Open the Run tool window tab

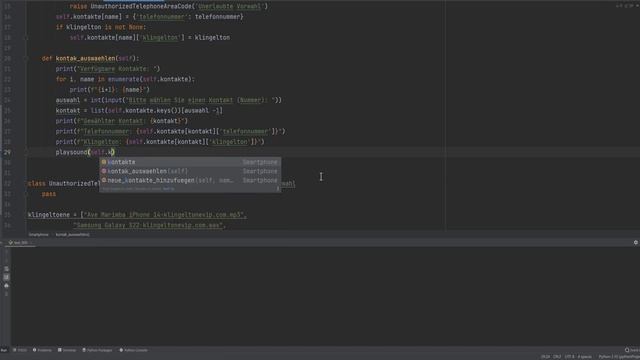pos(4,350)
